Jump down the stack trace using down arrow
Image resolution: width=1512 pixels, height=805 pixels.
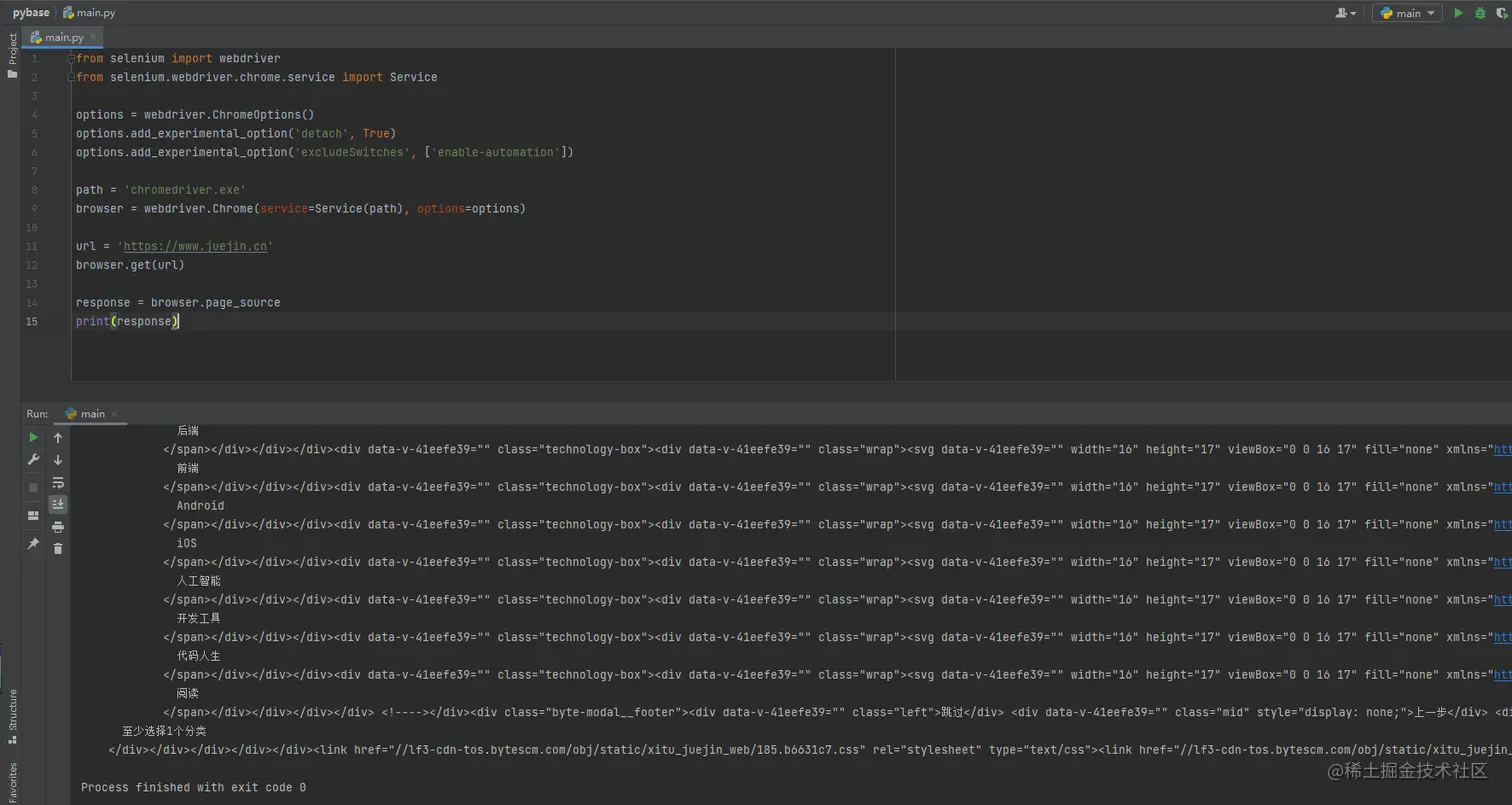[58, 460]
